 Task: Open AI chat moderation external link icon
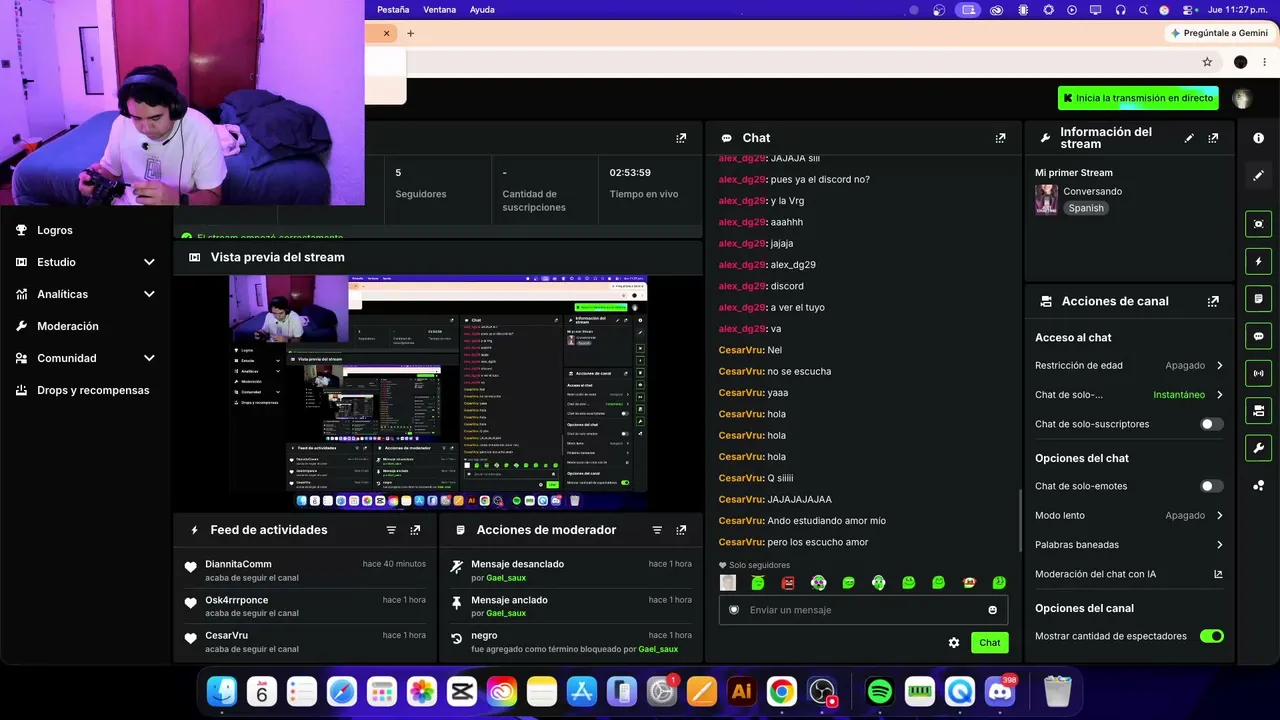tap(1218, 574)
